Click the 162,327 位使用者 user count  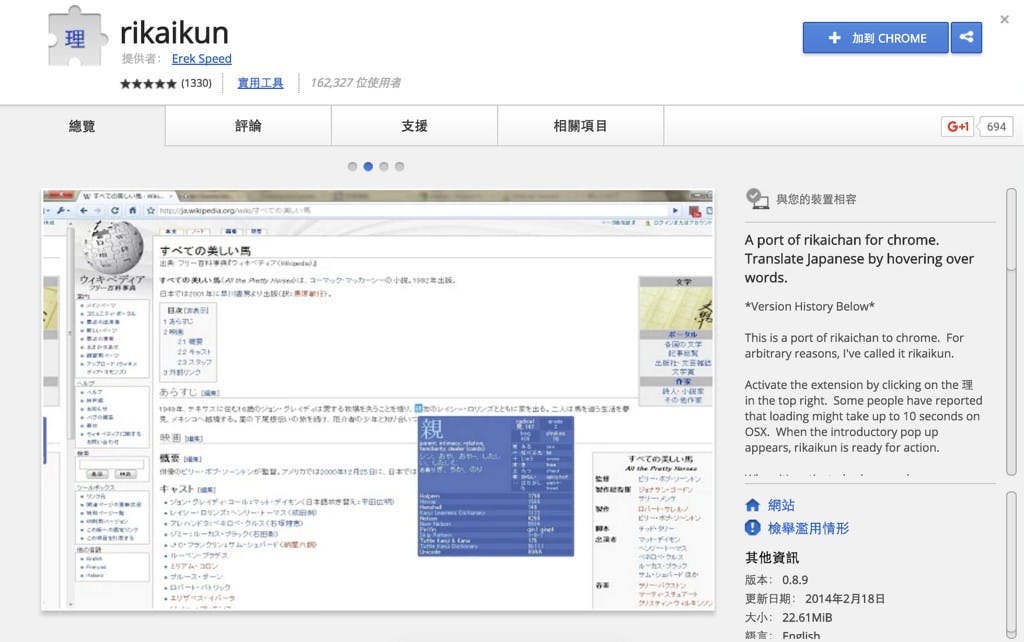click(356, 83)
